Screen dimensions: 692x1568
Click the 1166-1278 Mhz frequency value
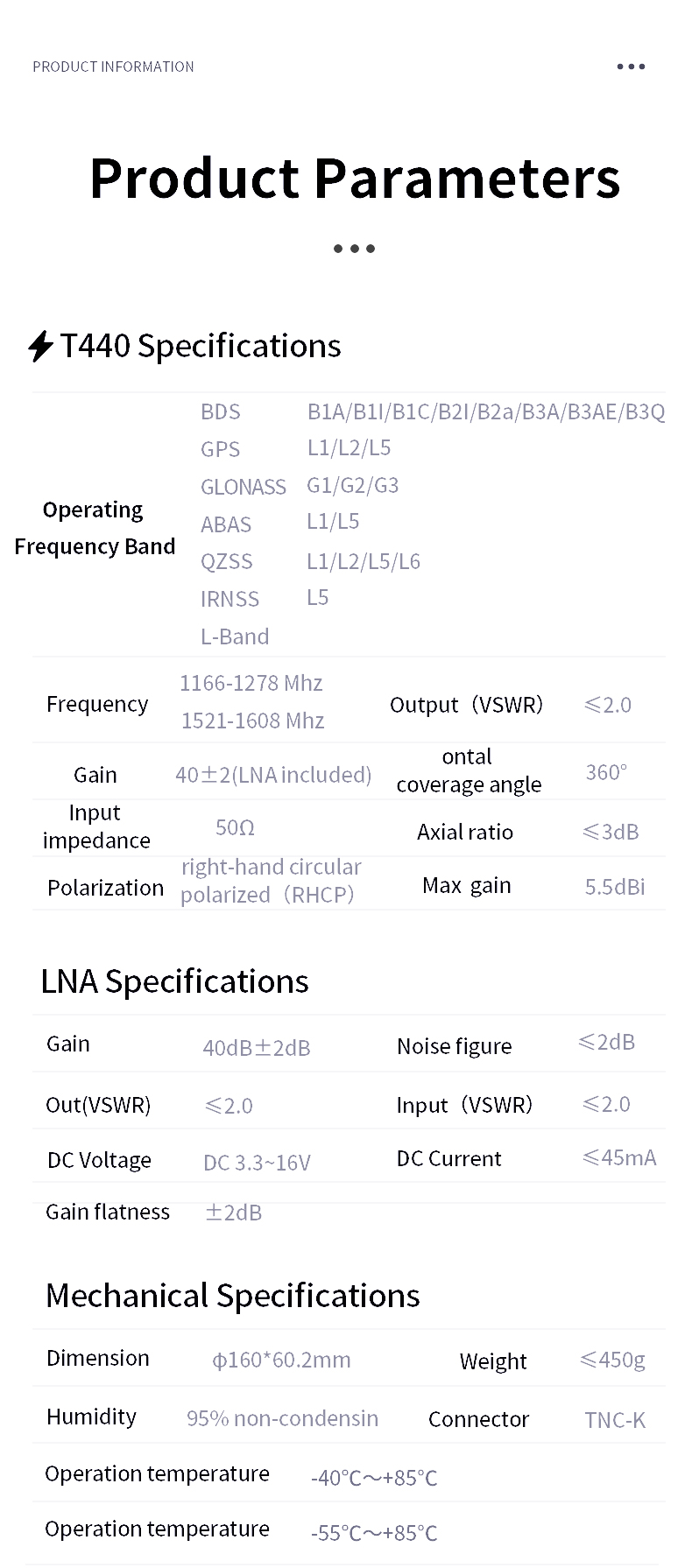251,683
